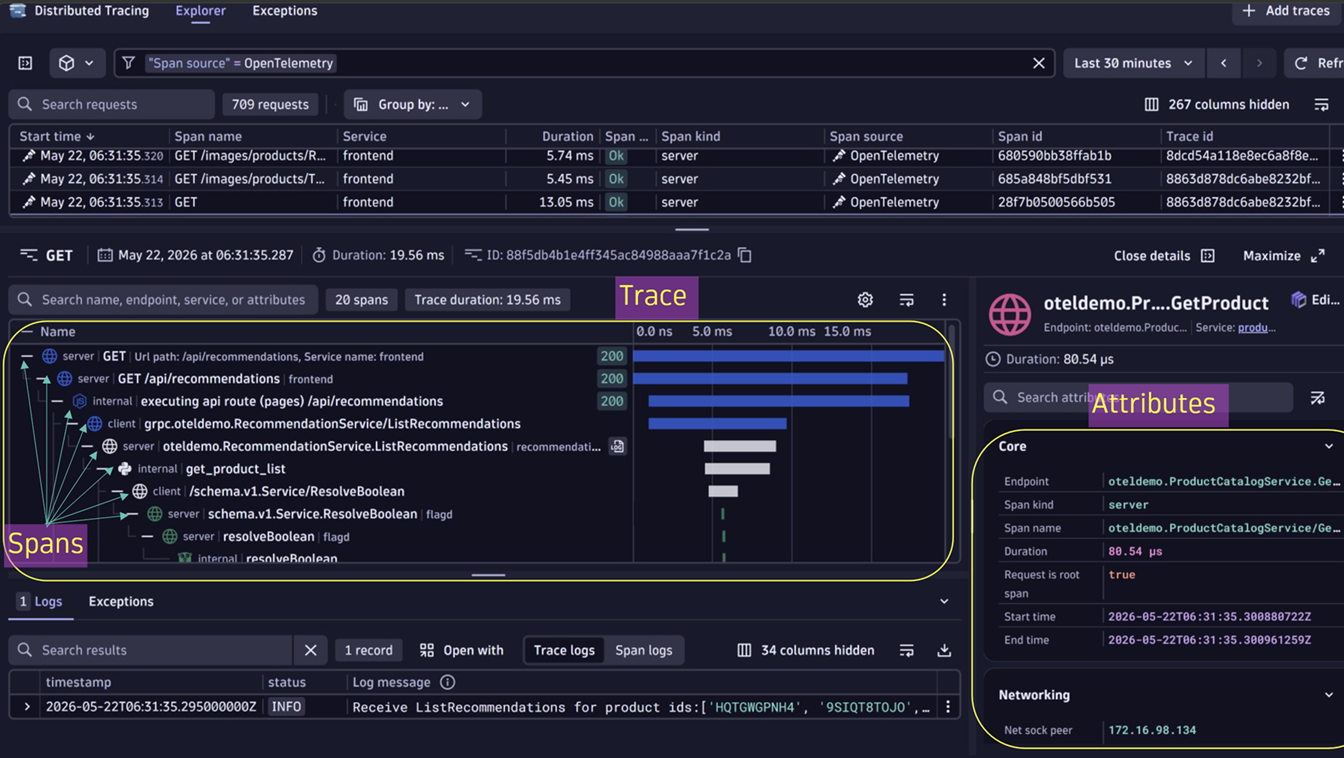Image resolution: width=1344 pixels, height=758 pixels.
Task: Sort by Start time column header
Action: click(57, 136)
